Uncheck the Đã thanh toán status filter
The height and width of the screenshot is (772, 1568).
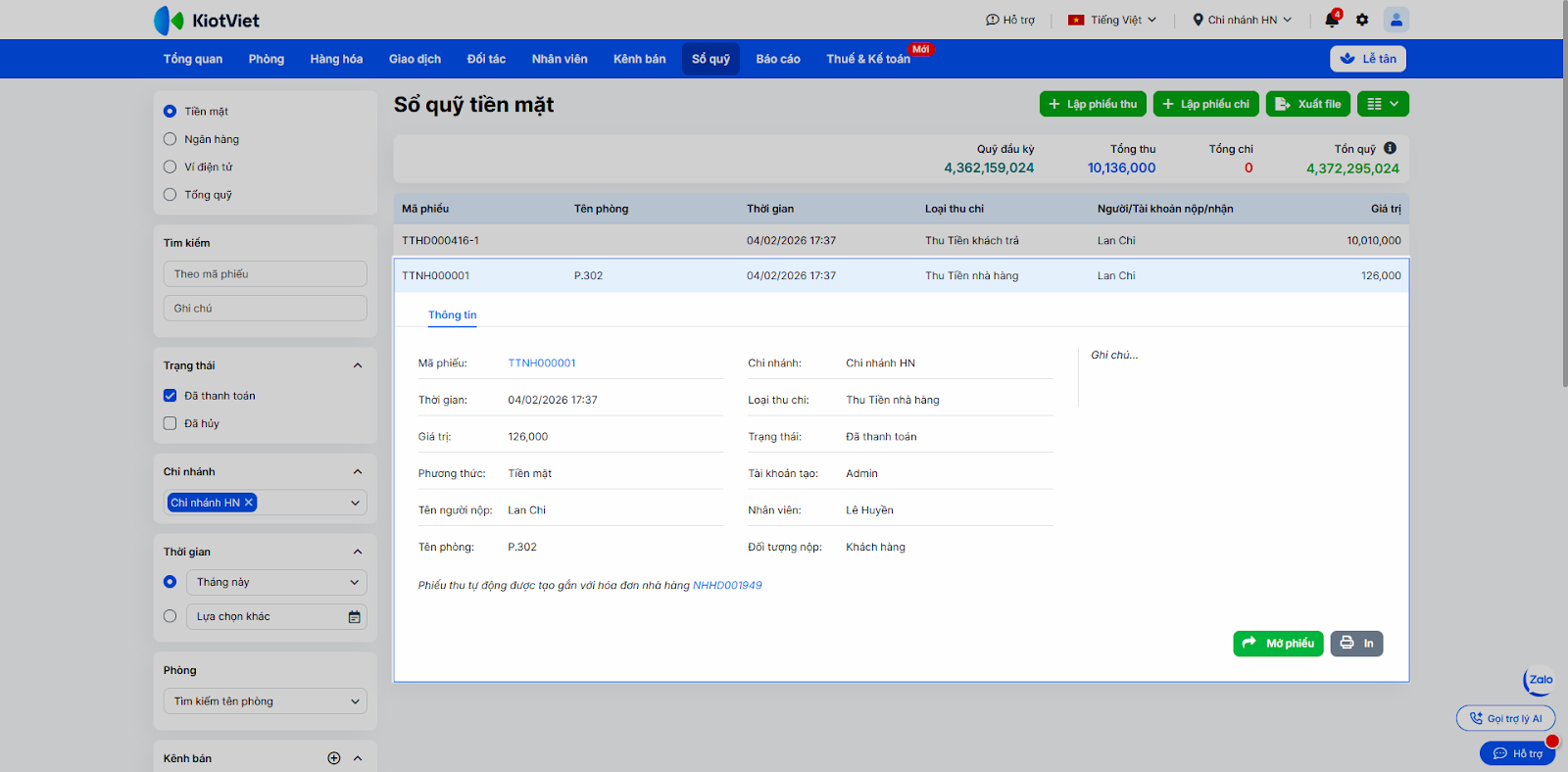[170, 396]
